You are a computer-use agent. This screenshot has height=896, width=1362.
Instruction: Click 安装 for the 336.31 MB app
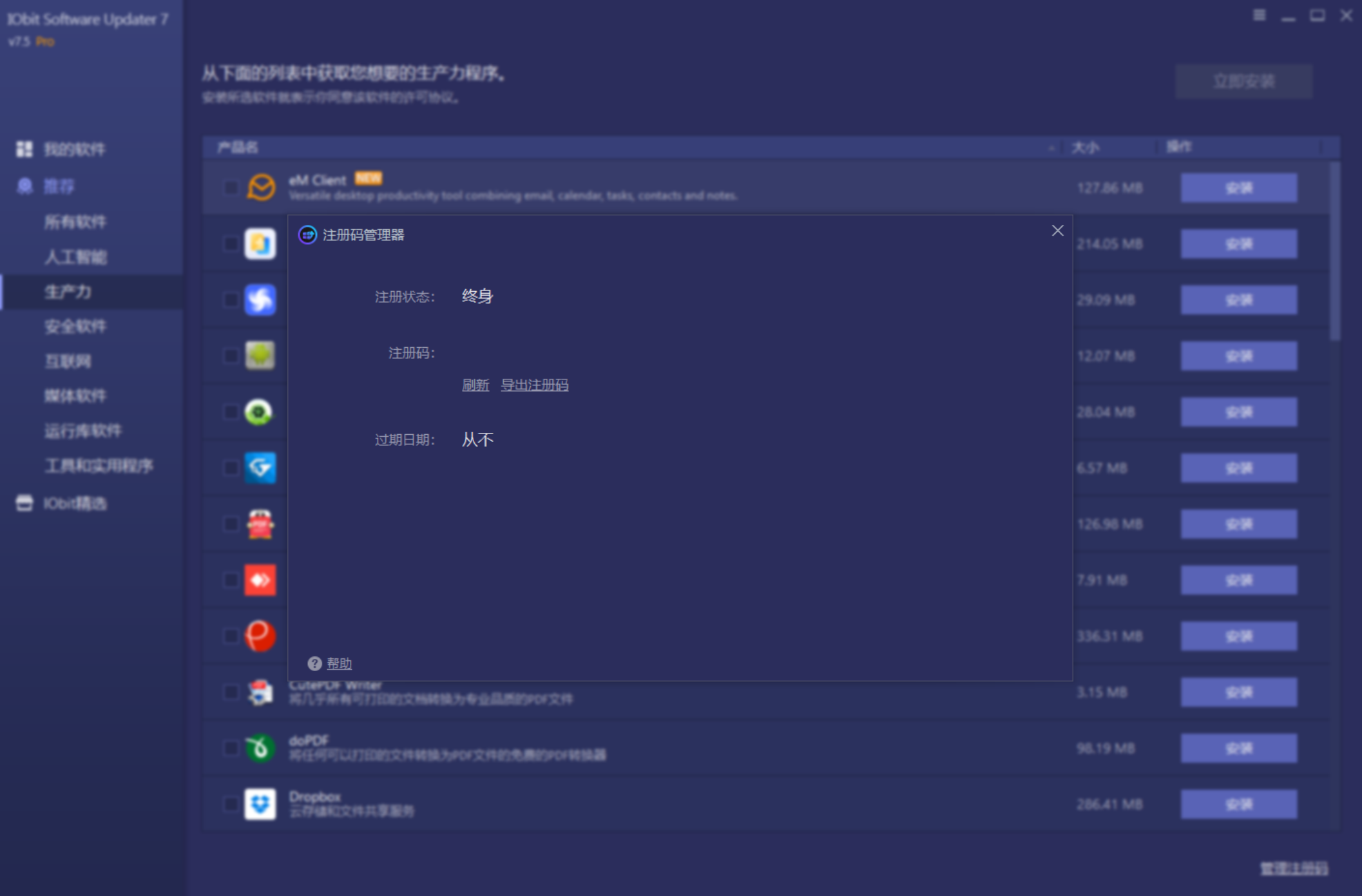(1239, 636)
